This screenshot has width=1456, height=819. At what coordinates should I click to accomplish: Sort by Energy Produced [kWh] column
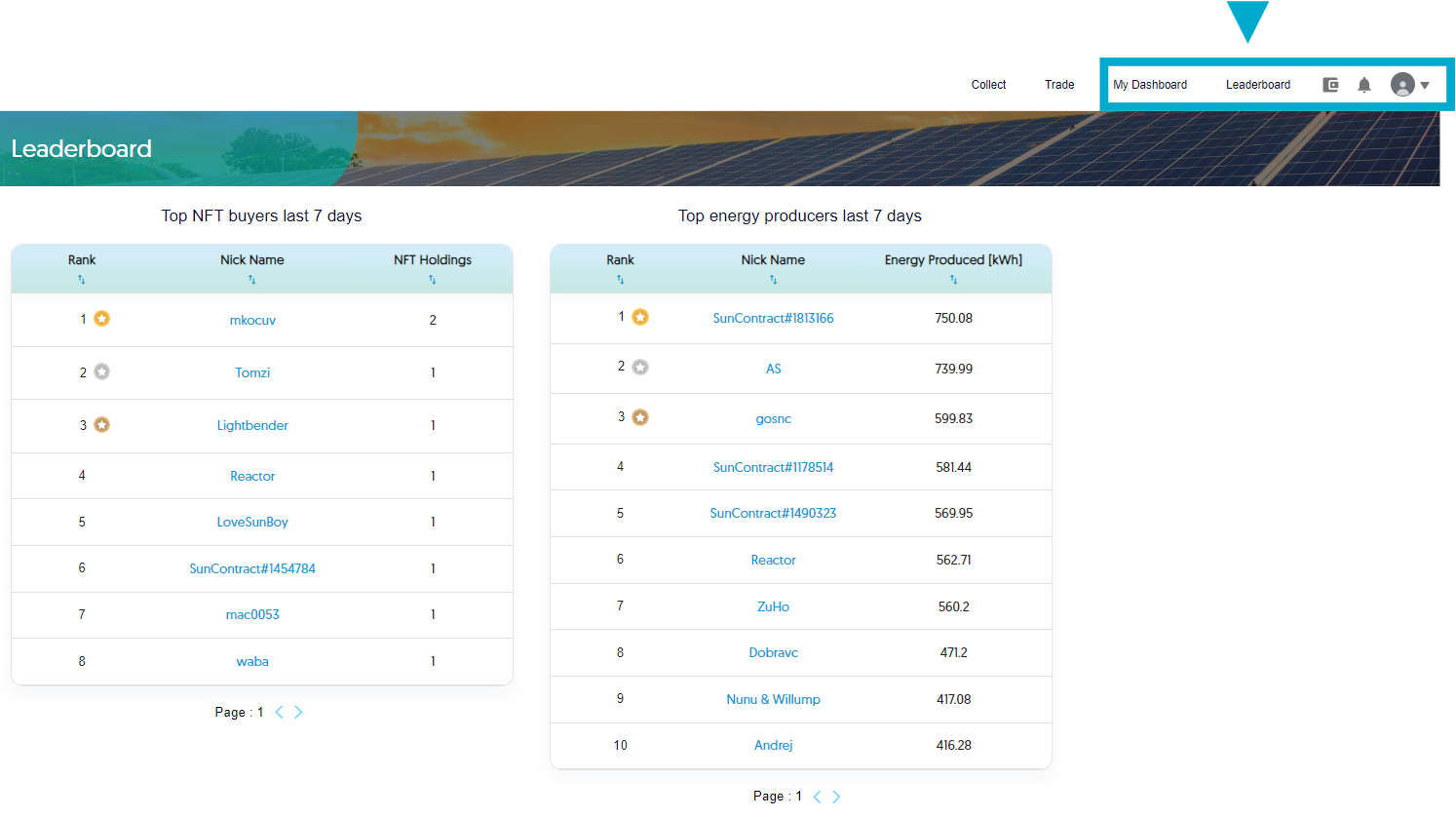pyautogui.click(x=953, y=280)
